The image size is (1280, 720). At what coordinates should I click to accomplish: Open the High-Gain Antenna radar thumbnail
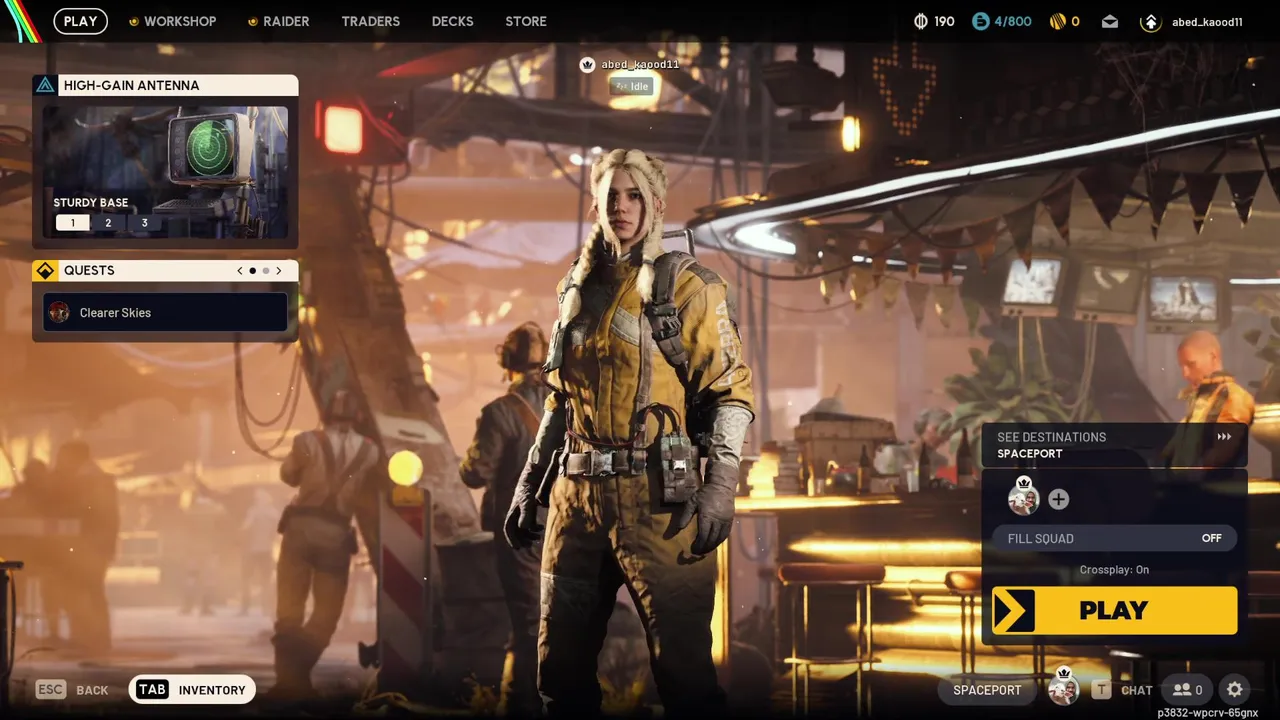click(x=165, y=171)
